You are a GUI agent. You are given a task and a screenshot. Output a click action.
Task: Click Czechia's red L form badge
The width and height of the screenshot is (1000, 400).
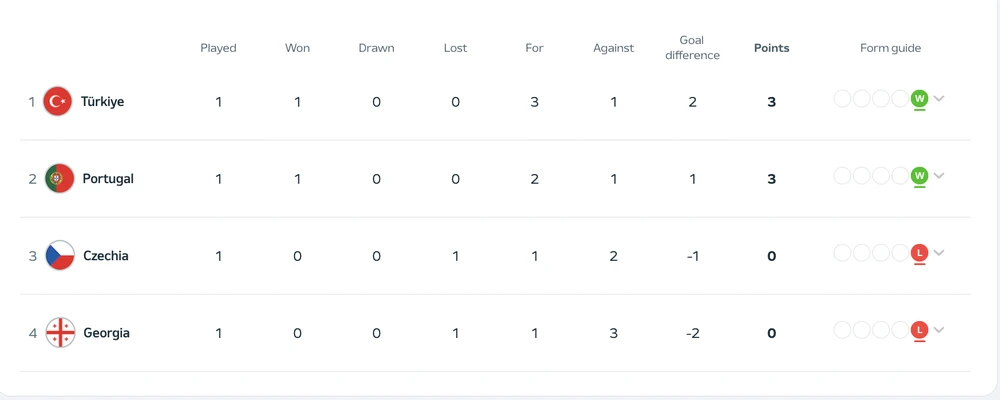[x=919, y=253]
